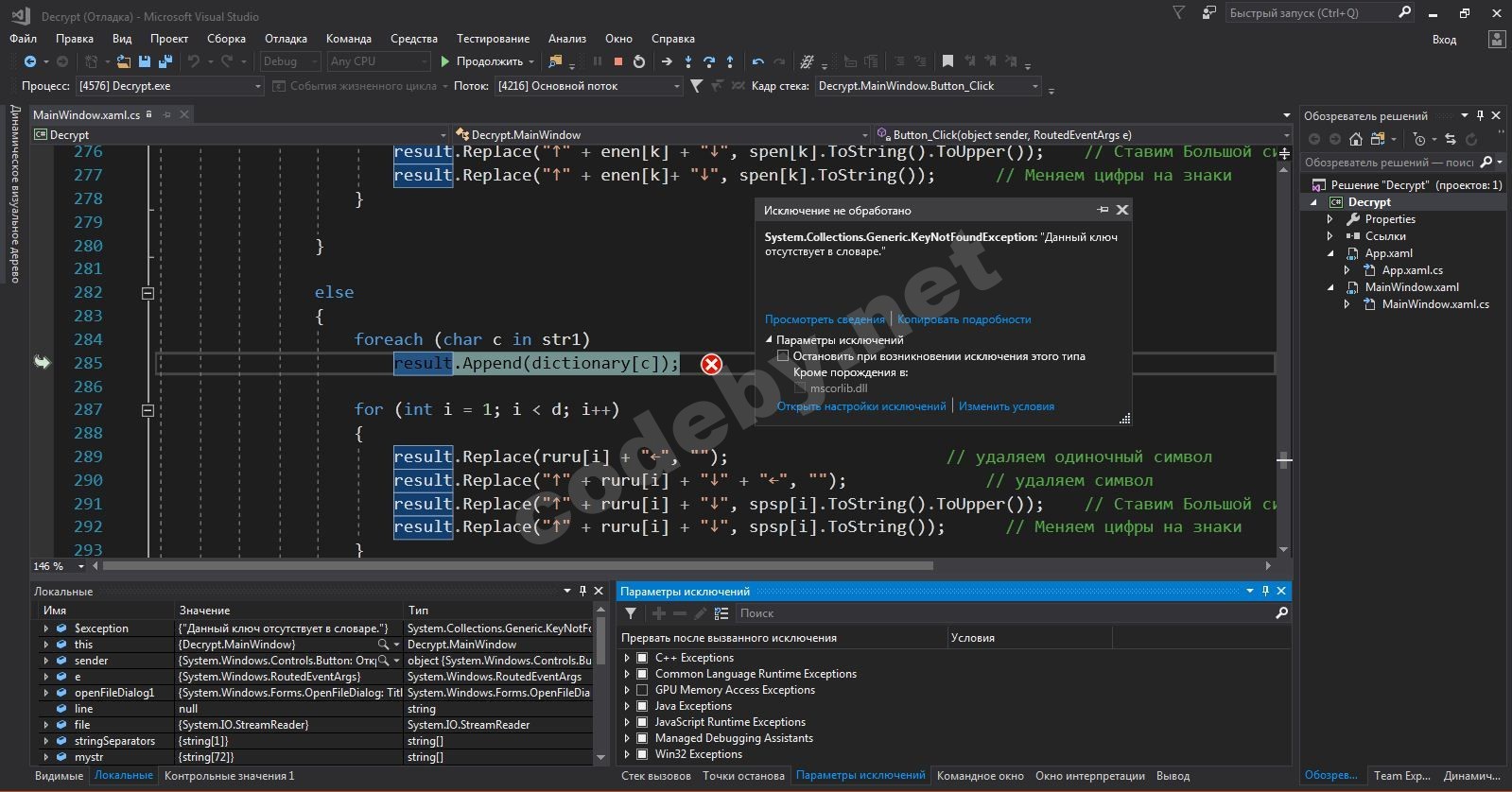Image resolution: width=1512 pixels, height=792 pixels.
Task: Switch to the Стек вызовов tab
Action: point(655,776)
